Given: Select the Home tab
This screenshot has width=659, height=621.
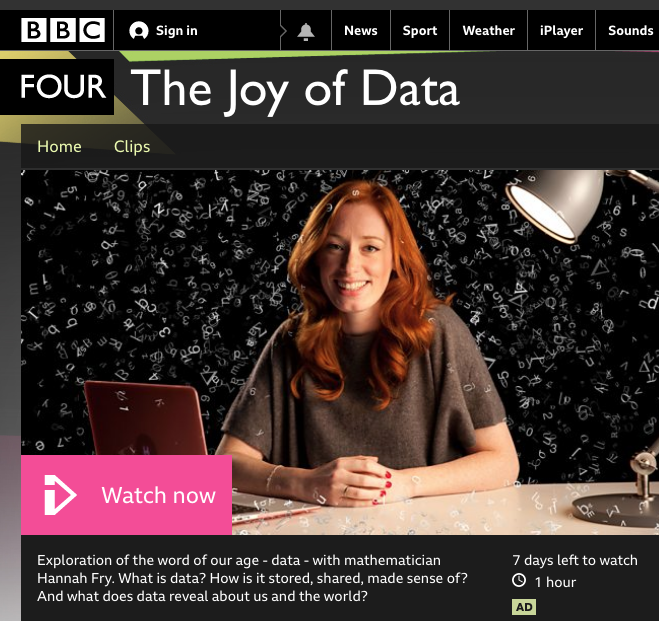Looking at the screenshot, I should click(x=59, y=147).
